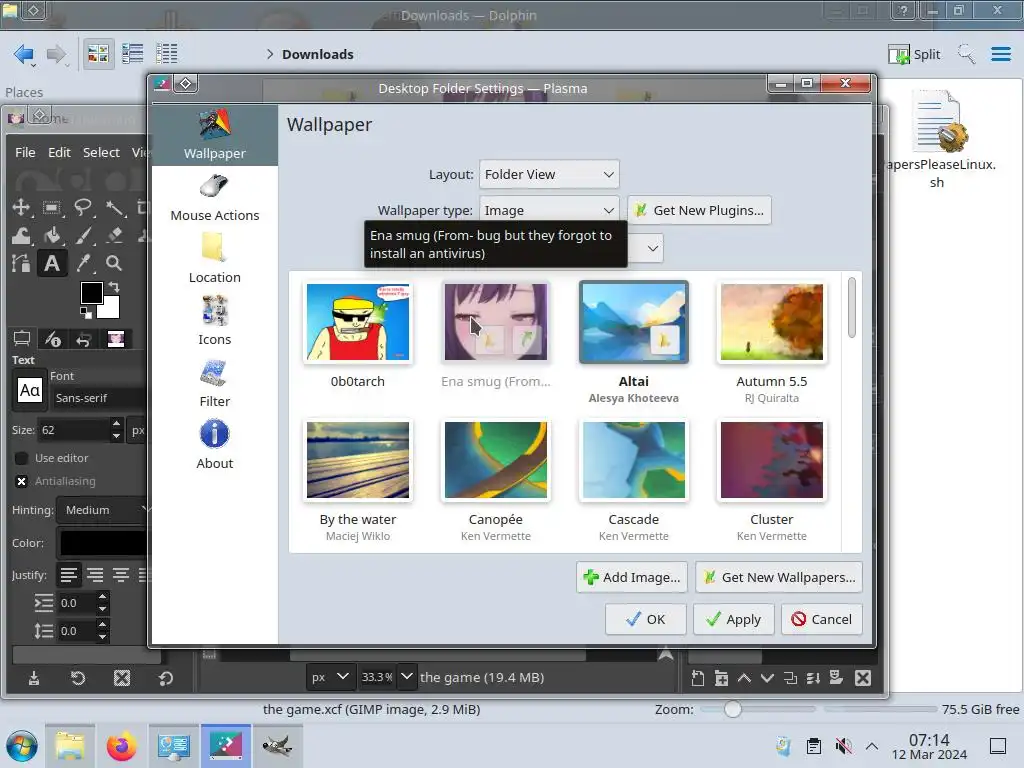Set left text justification
This screenshot has height=768, width=1024.
coord(69,575)
